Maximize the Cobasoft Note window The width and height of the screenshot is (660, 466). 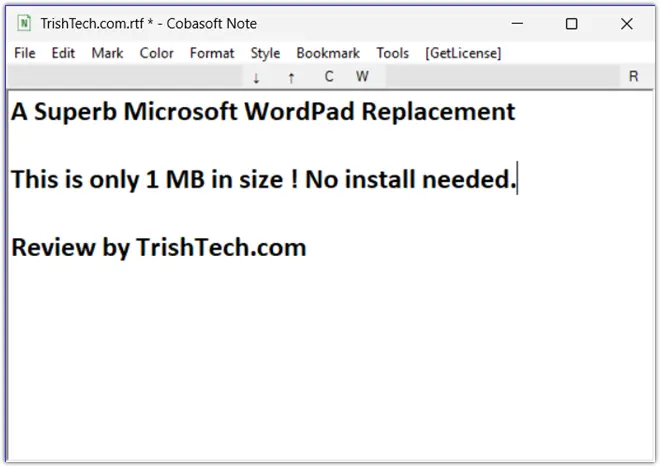(x=571, y=24)
